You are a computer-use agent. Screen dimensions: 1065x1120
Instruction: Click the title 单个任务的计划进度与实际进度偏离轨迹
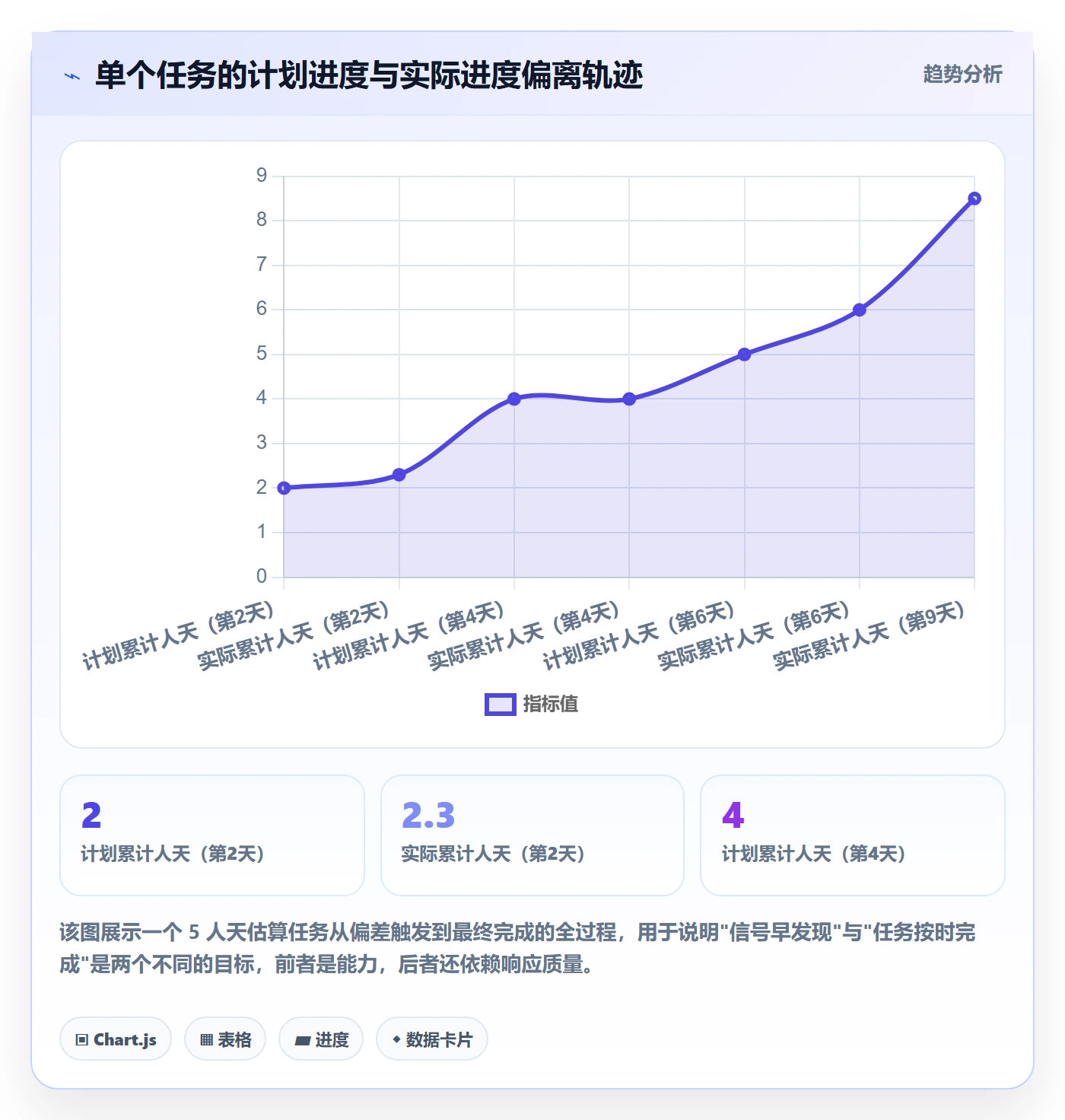click(369, 75)
